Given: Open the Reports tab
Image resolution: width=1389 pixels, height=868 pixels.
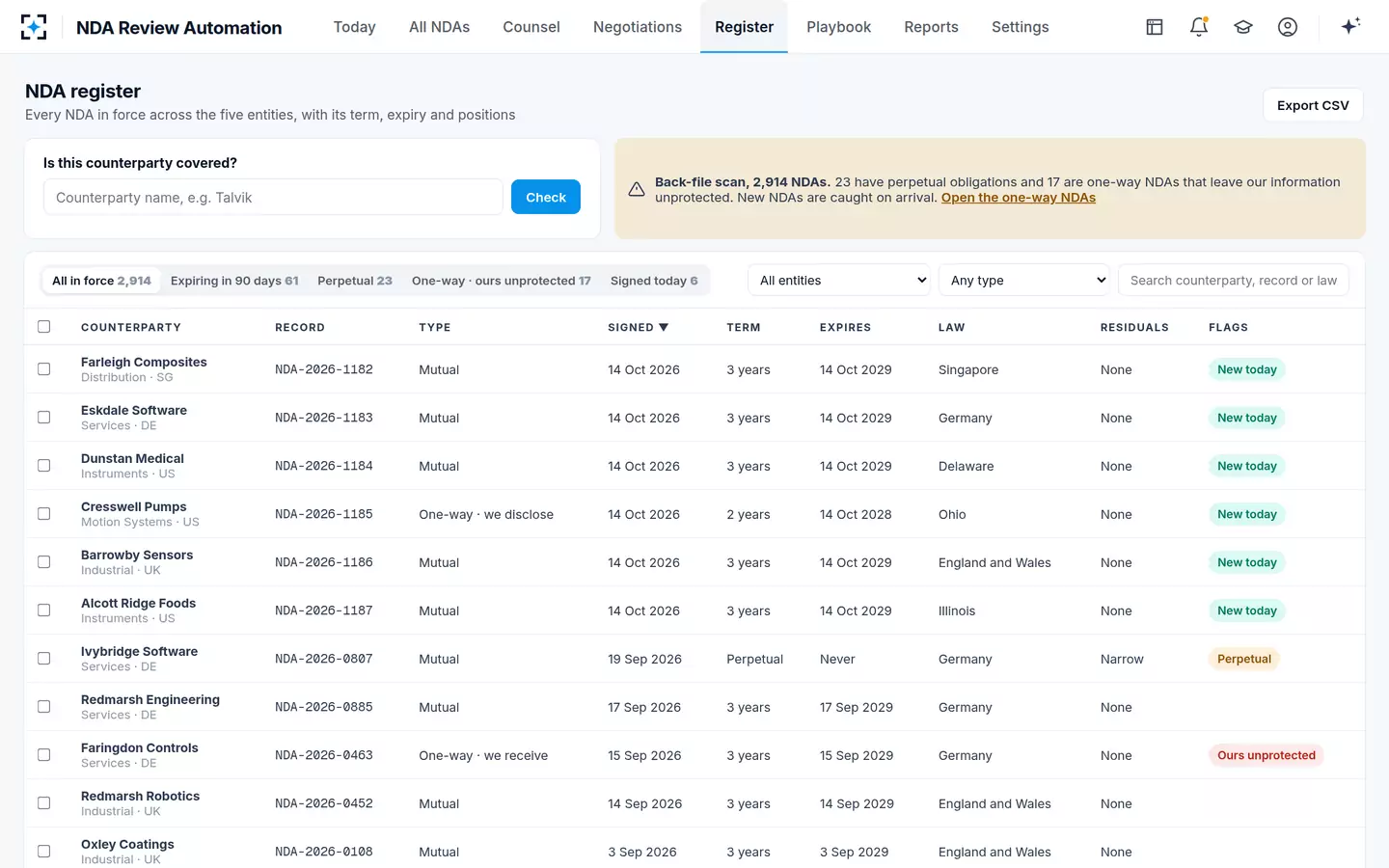Looking at the screenshot, I should [931, 27].
